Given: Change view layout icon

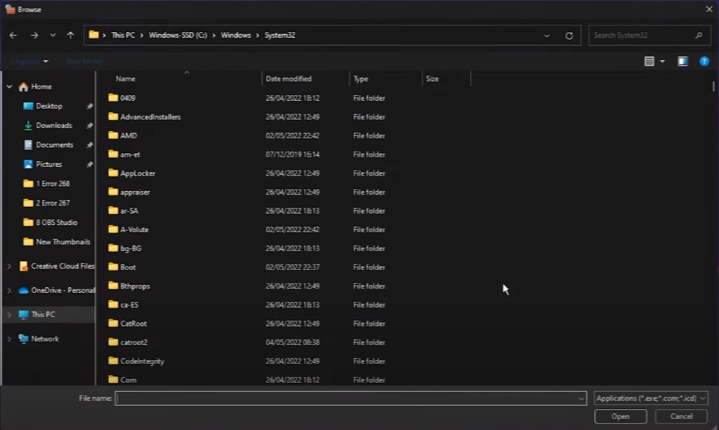Looking at the screenshot, I should coord(649,61).
